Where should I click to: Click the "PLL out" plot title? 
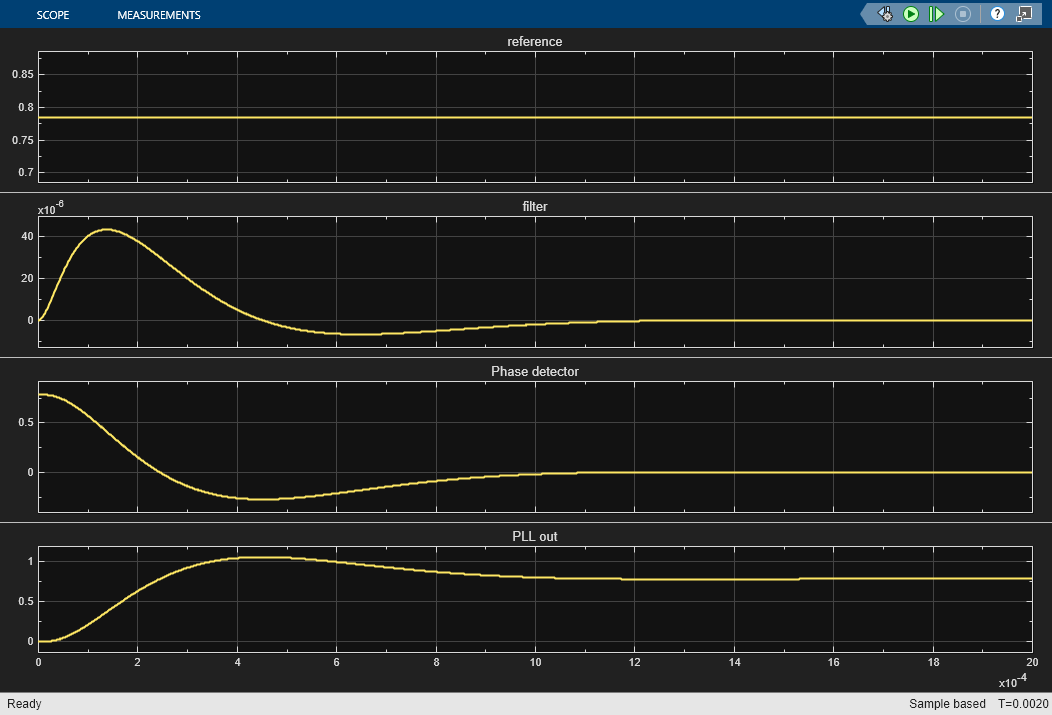[535, 536]
